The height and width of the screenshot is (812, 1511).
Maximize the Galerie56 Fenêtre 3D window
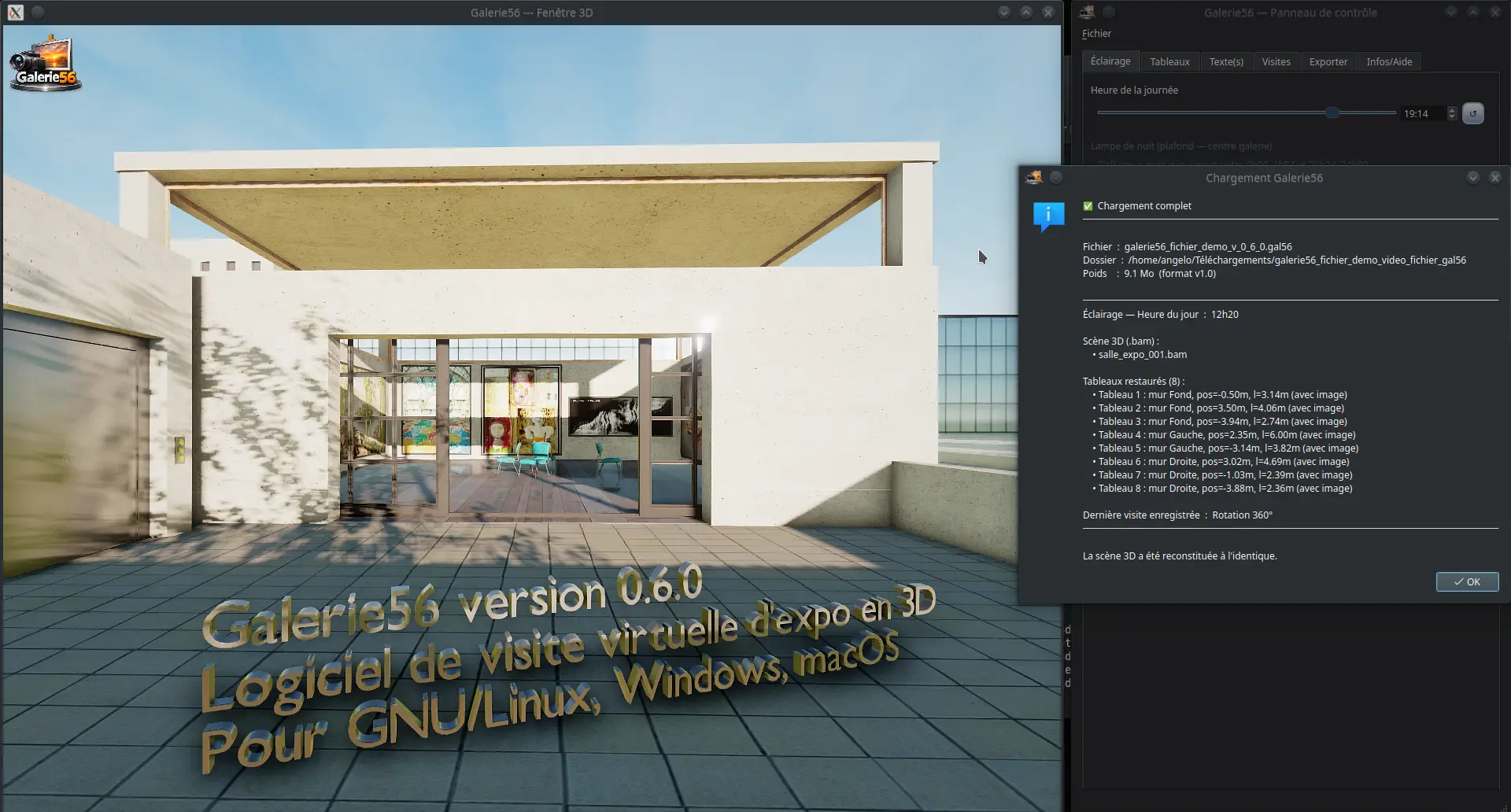point(1026,13)
